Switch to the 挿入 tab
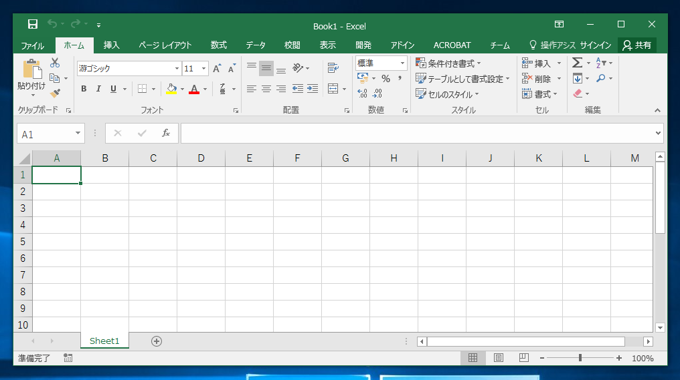The width and height of the screenshot is (680, 380). pyautogui.click(x=111, y=45)
